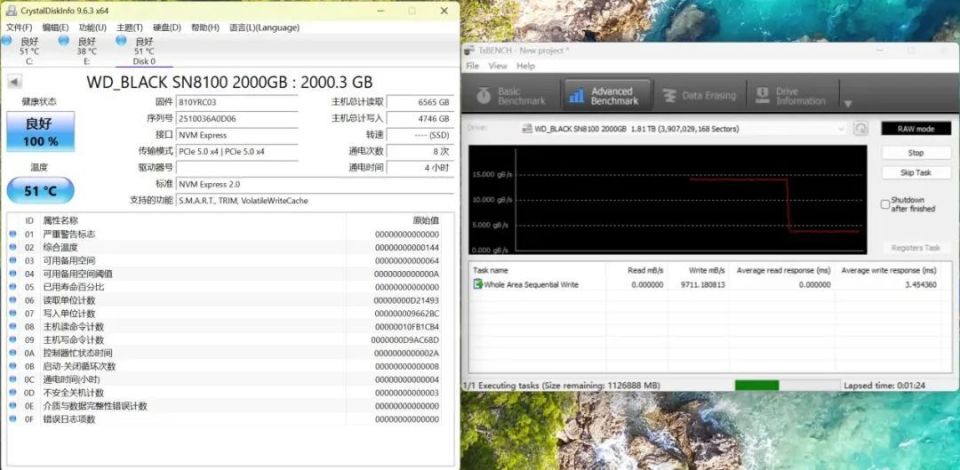960x470 pixels.
Task: Click the Advanced Benchmark chart icon
Action: tap(576, 95)
